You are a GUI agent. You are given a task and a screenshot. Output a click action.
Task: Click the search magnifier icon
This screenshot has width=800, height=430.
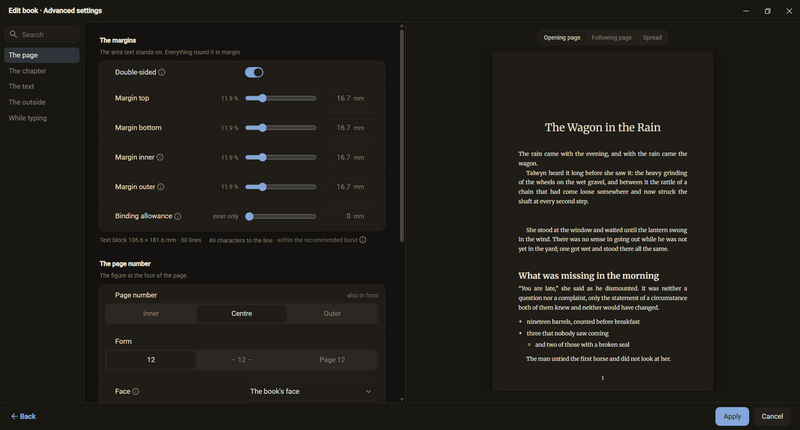point(13,34)
